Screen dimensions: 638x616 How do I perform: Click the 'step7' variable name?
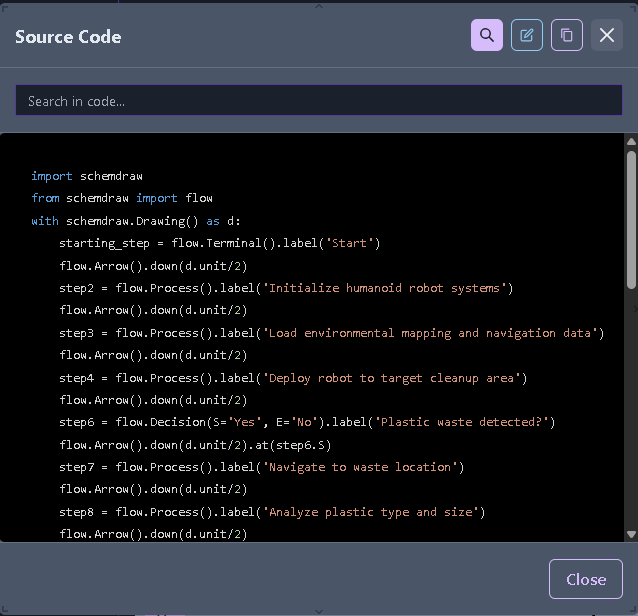point(76,467)
